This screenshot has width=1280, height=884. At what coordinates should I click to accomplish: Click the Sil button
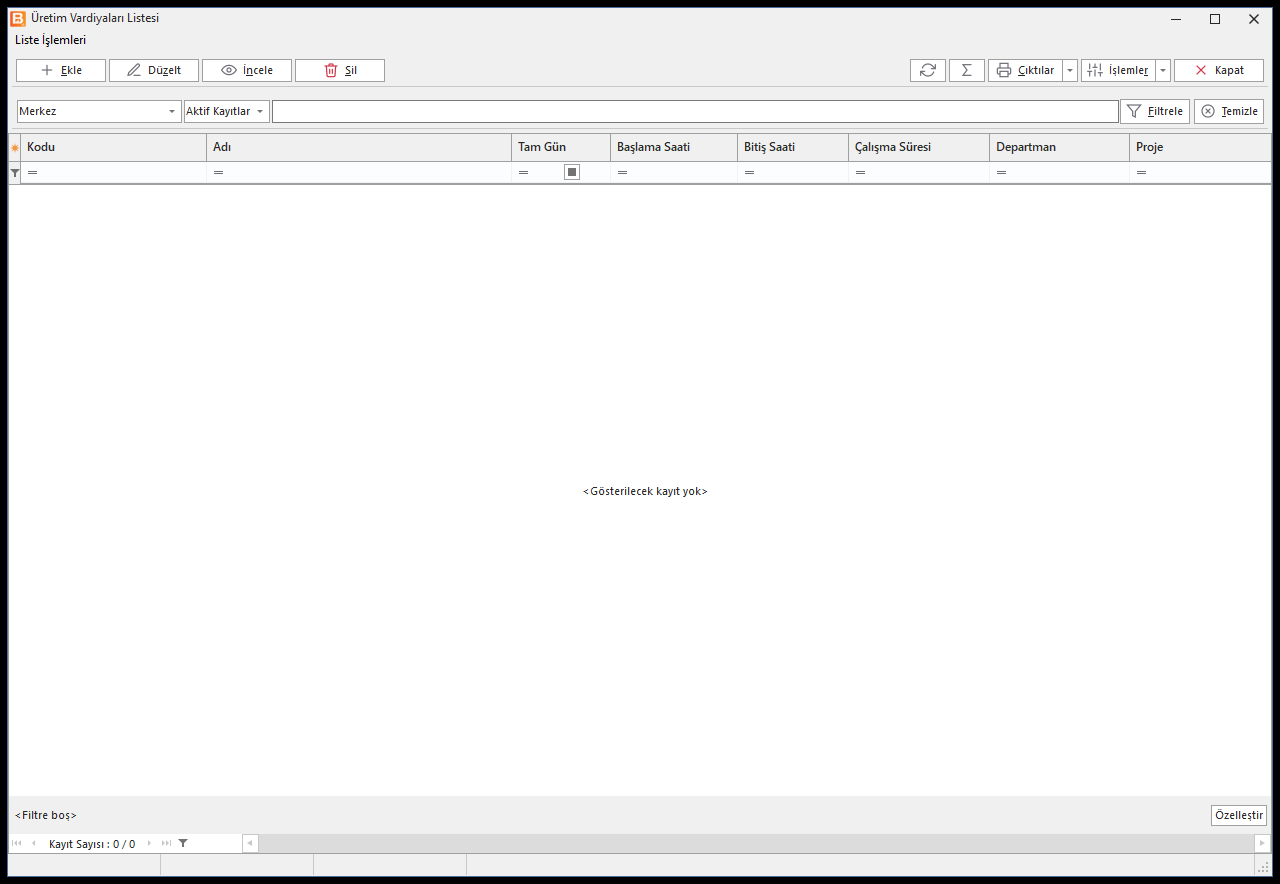(x=340, y=70)
